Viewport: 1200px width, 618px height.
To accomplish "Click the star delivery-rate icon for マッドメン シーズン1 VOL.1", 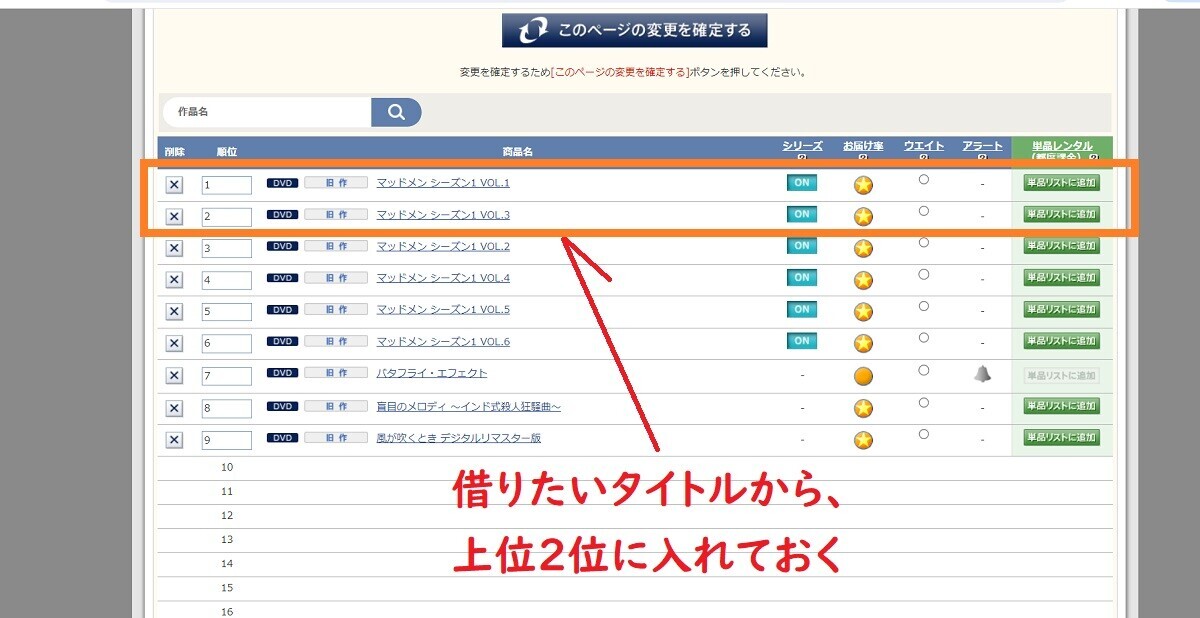I will (862, 184).
